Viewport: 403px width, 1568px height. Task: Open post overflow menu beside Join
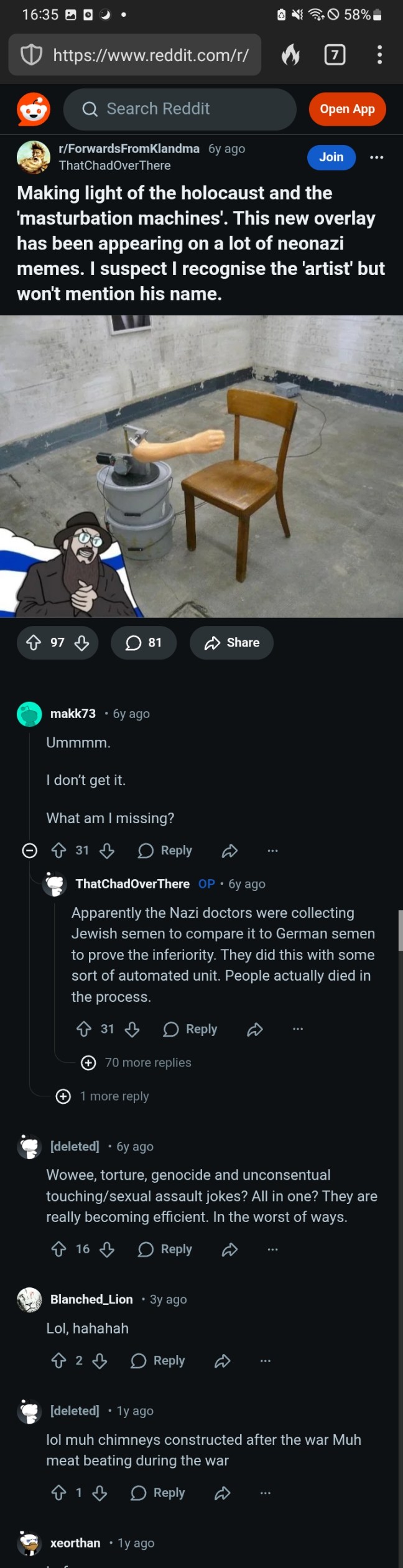[376, 157]
